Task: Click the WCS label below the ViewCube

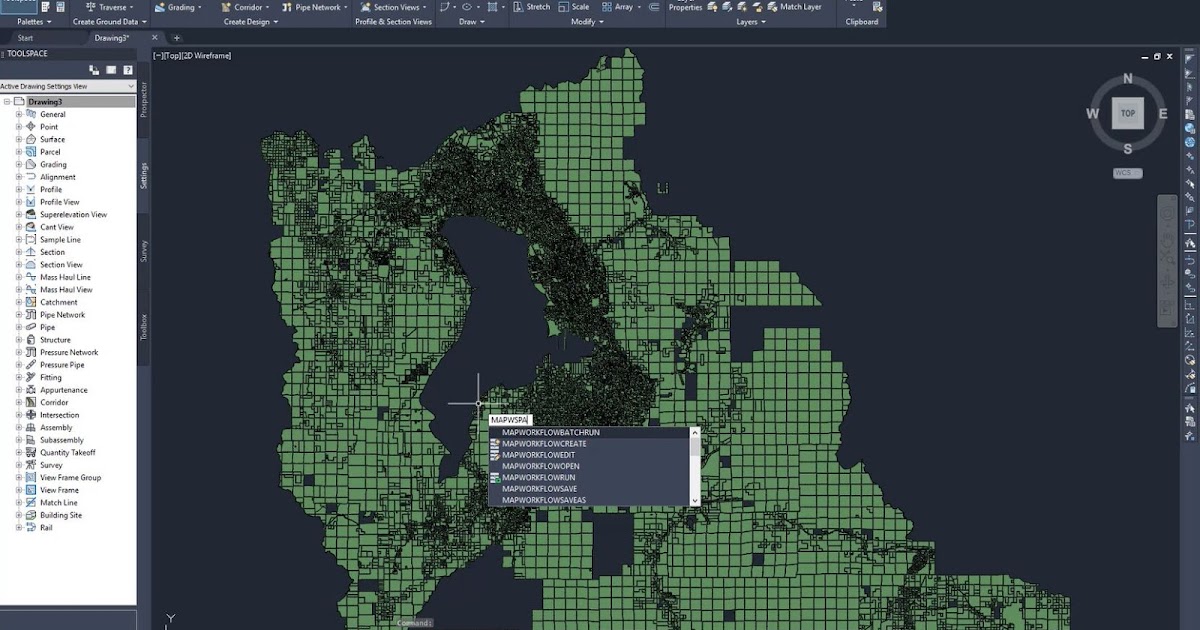Action: 1126,172
